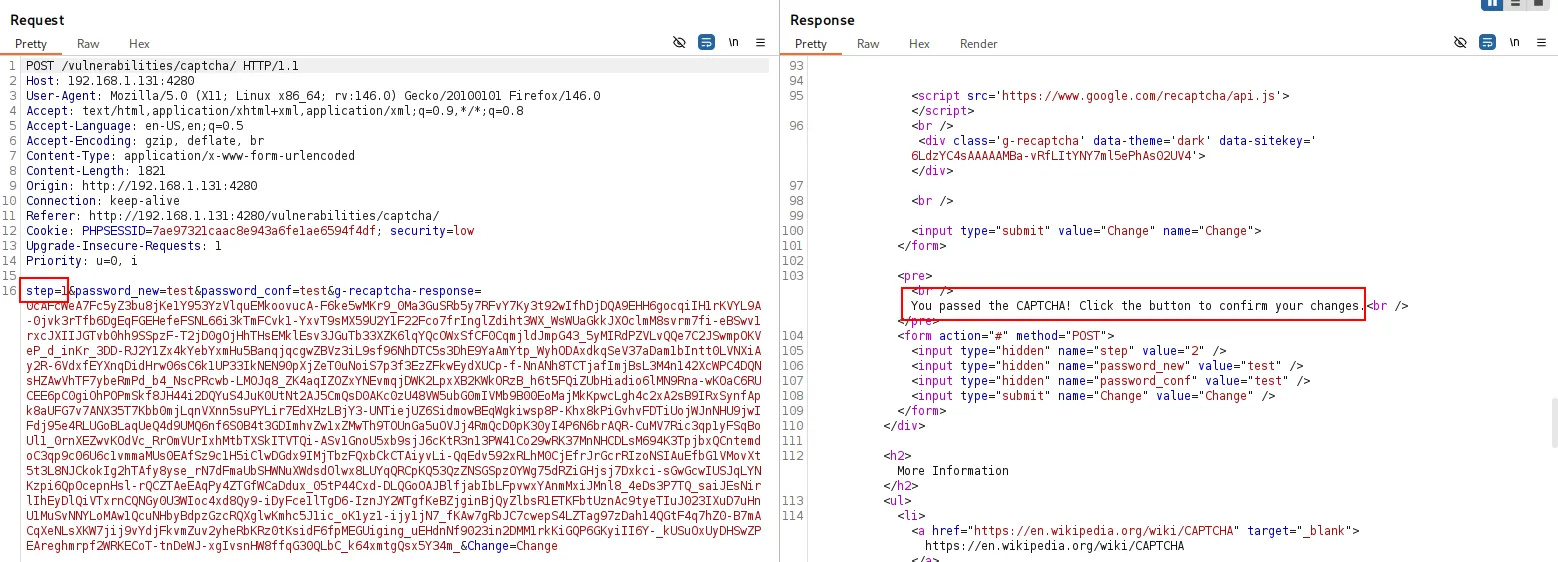The image size is (1558, 562).
Task: Open the Hex tab in Request
Action: pyautogui.click(x=139, y=44)
